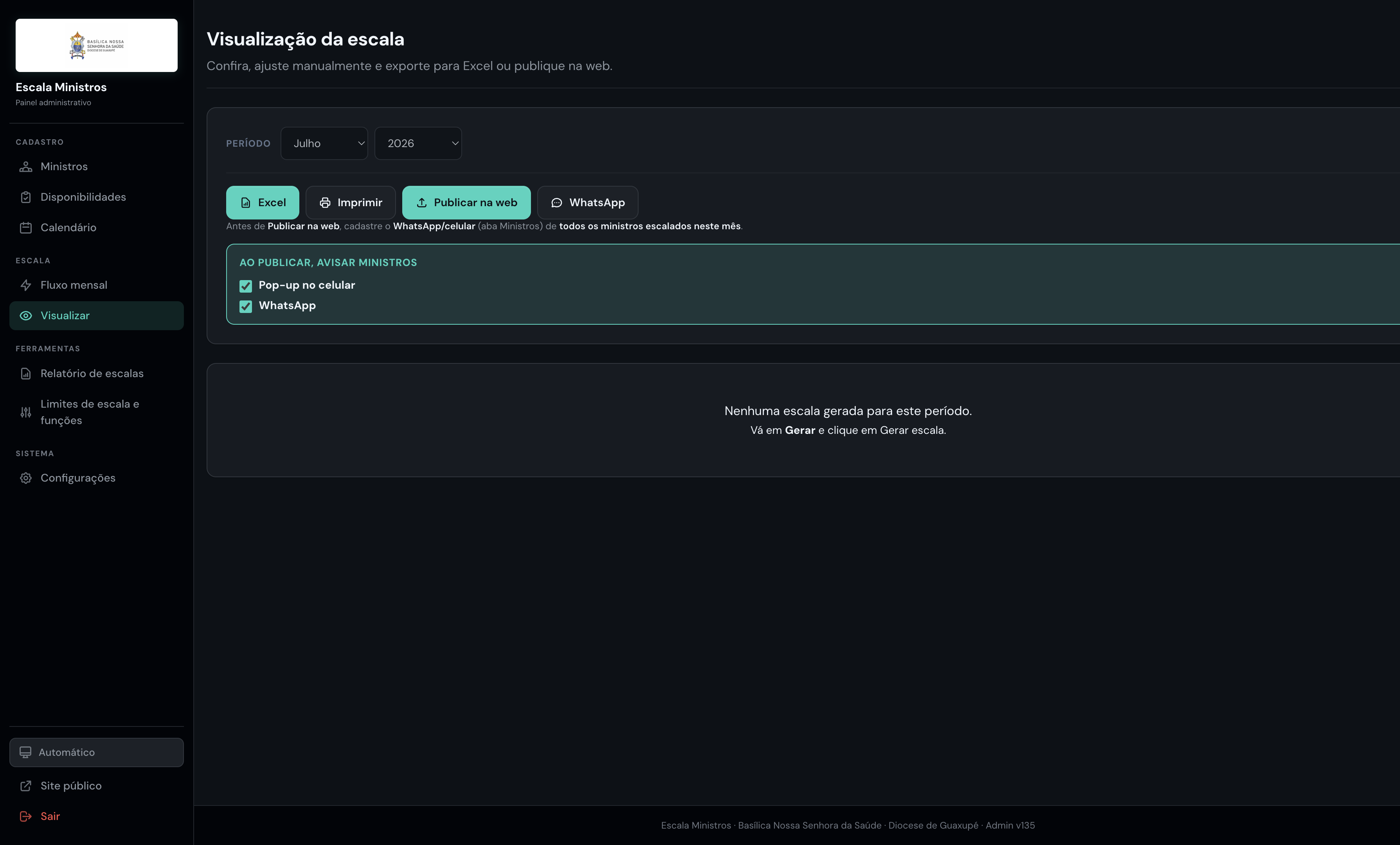Viewport: 1400px width, 845px height.
Task: Click the Ministros people icon in sidebar
Action: tap(25, 167)
